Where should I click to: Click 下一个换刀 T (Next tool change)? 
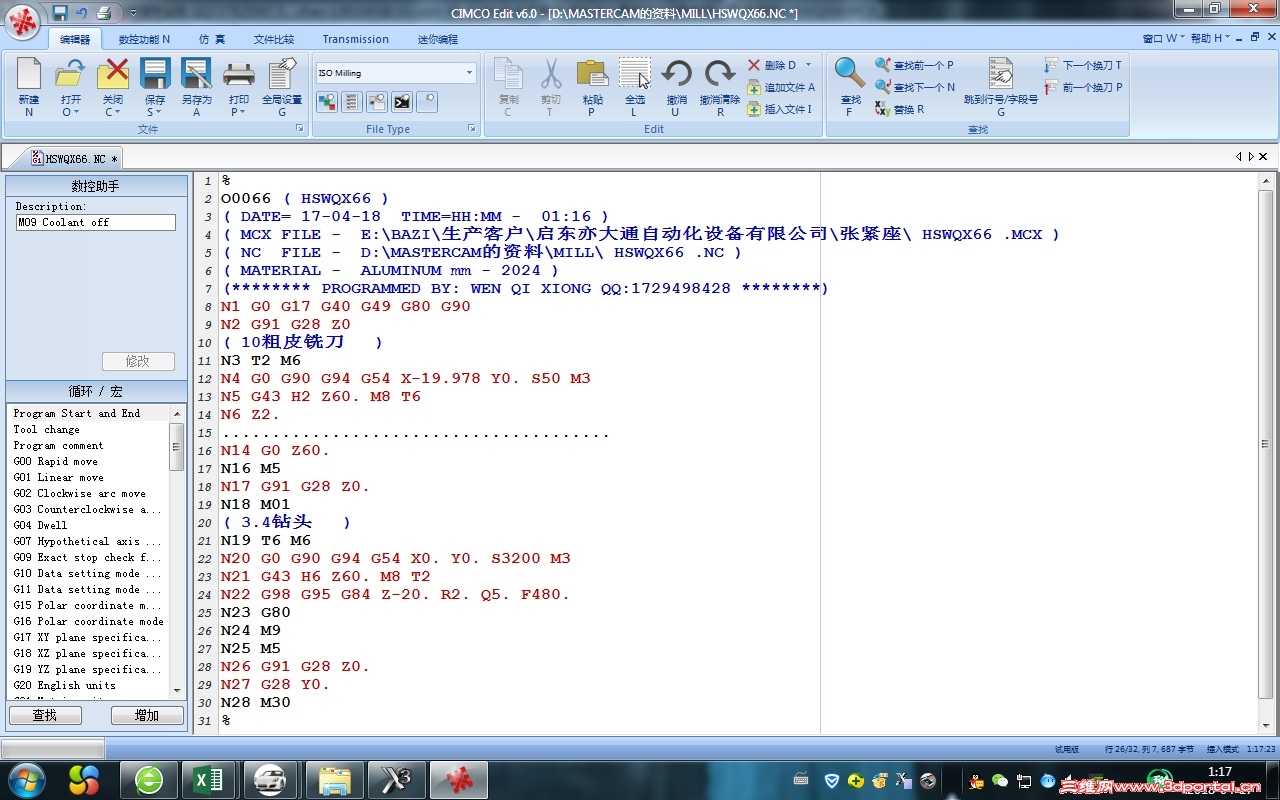point(1083,65)
